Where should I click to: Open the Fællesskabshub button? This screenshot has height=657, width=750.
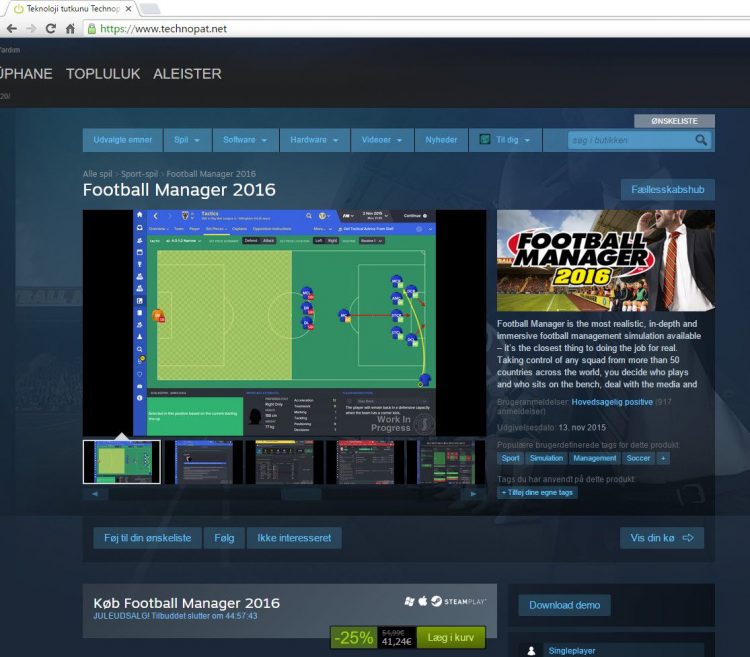(667, 189)
